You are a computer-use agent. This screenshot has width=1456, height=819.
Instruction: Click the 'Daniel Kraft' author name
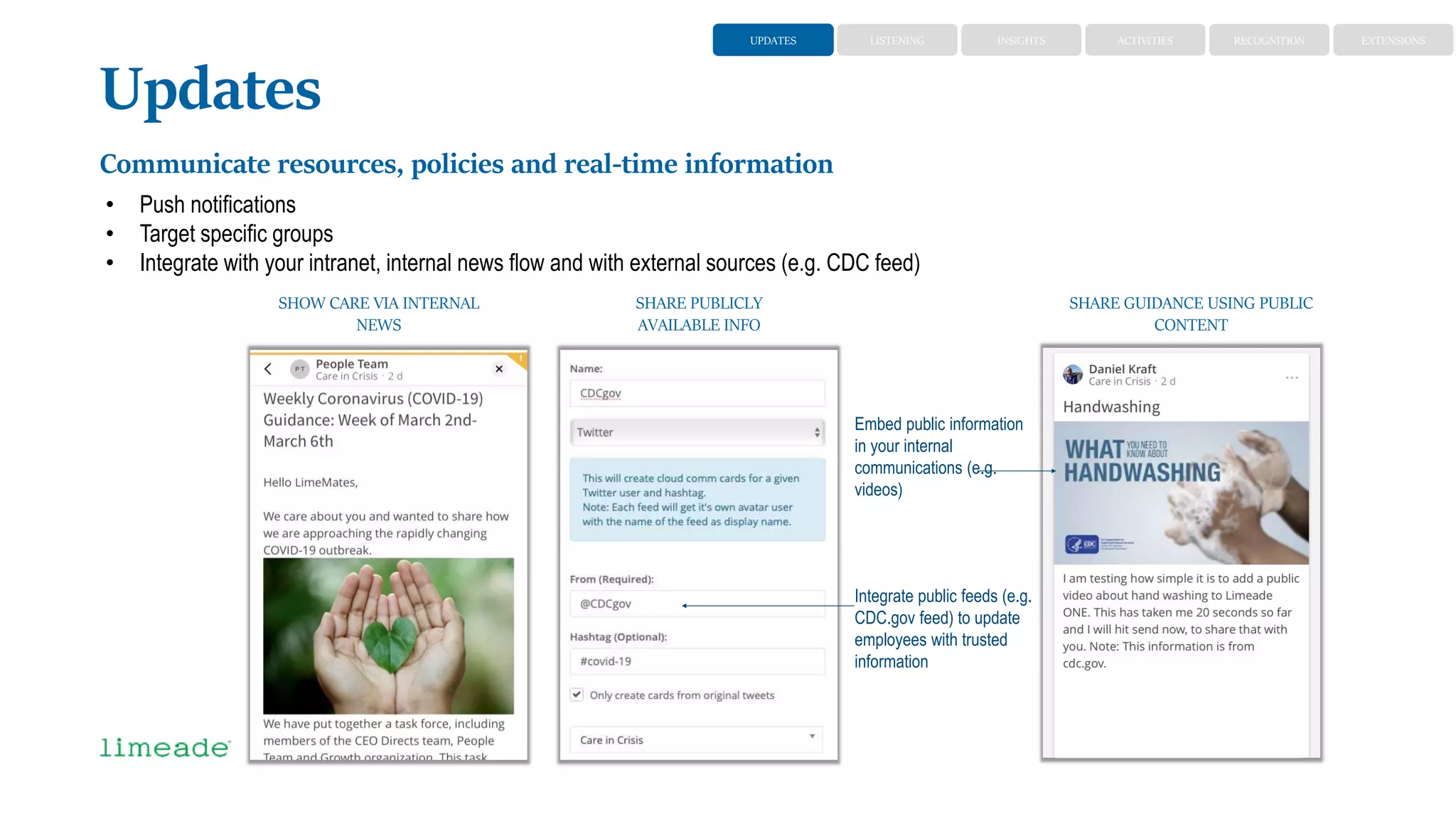coord(1122,368)
